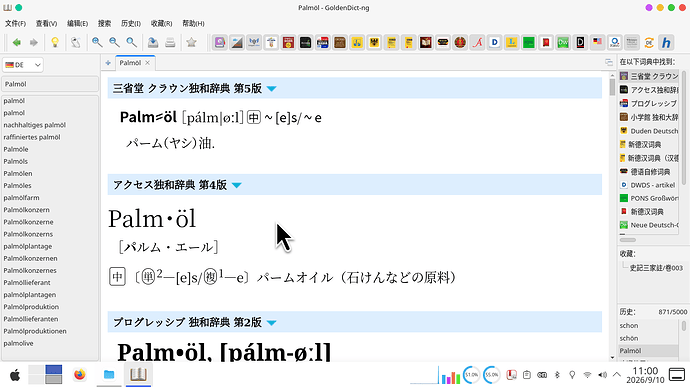Click the Palmöl search input field

50,84
